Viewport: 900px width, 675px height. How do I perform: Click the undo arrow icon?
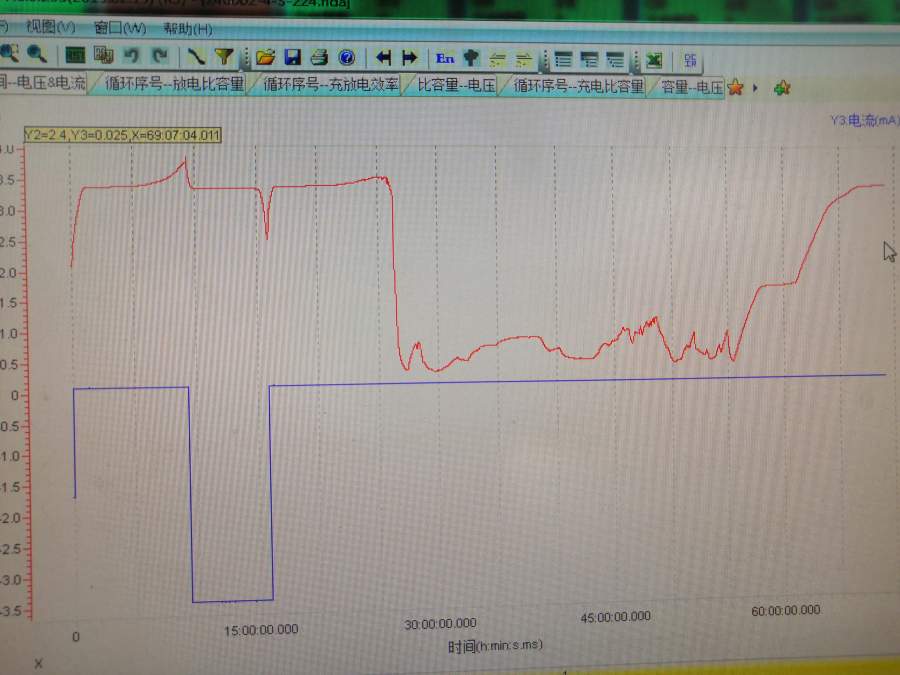coord(131,56)
